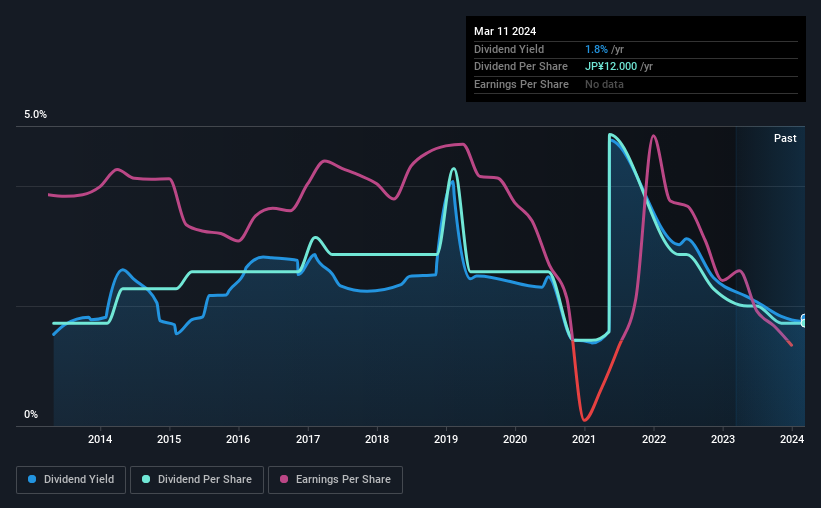The height and width of the screenshot is (508, 821).
Task: Click the 1.8% dividend yield value
Action: (x=596, y=49)
